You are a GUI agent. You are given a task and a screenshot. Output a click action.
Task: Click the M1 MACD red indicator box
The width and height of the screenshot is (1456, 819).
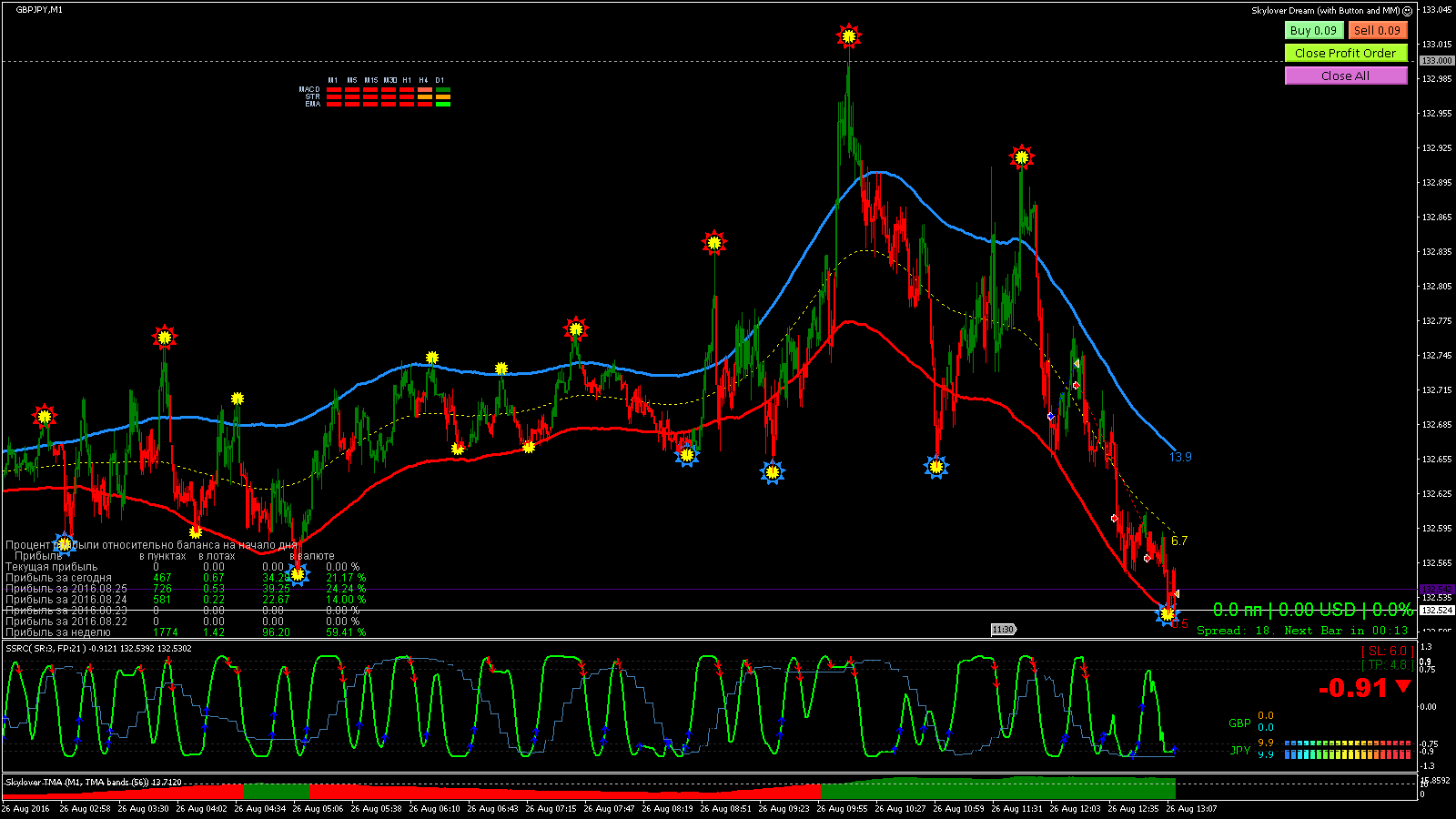tap(334, 90)
